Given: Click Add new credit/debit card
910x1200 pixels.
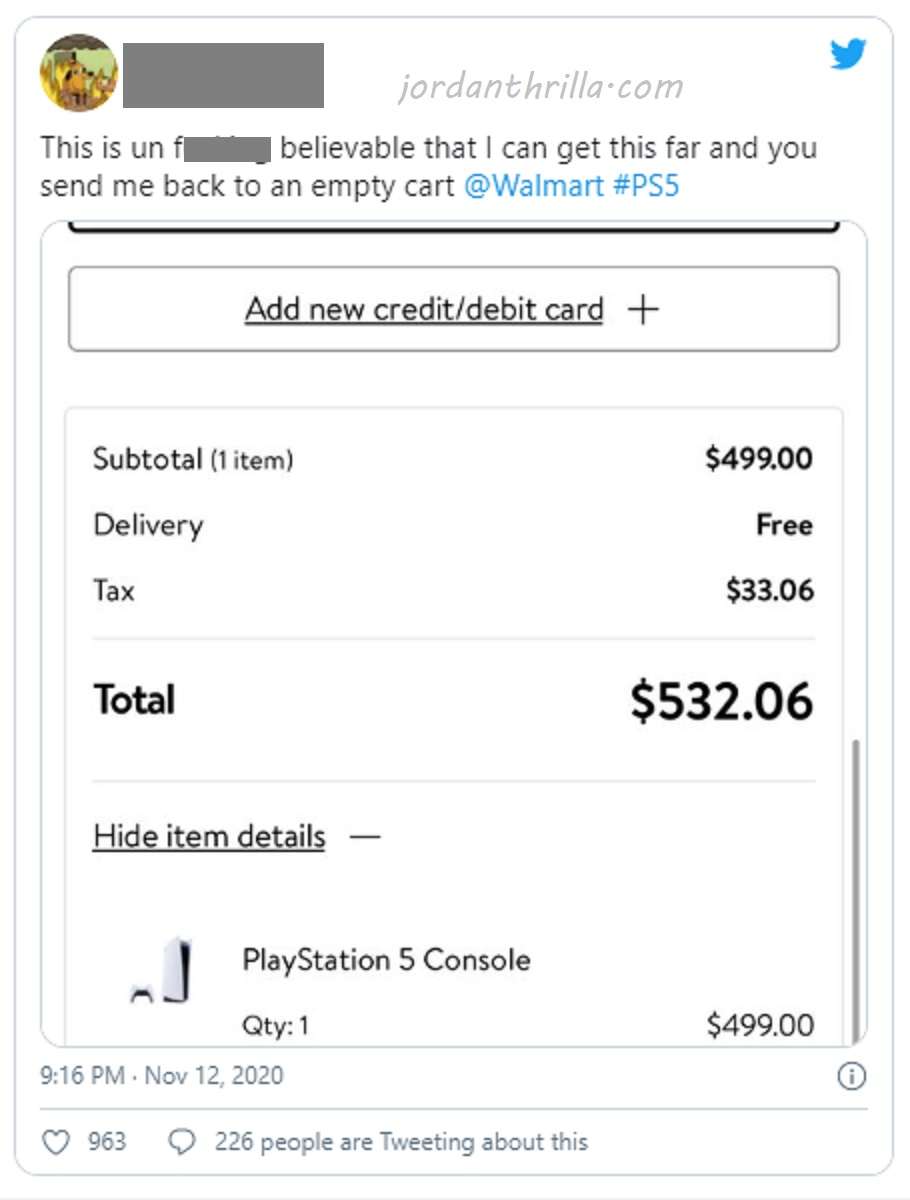Looking at the screenshot, I should [x=424, y=310].
